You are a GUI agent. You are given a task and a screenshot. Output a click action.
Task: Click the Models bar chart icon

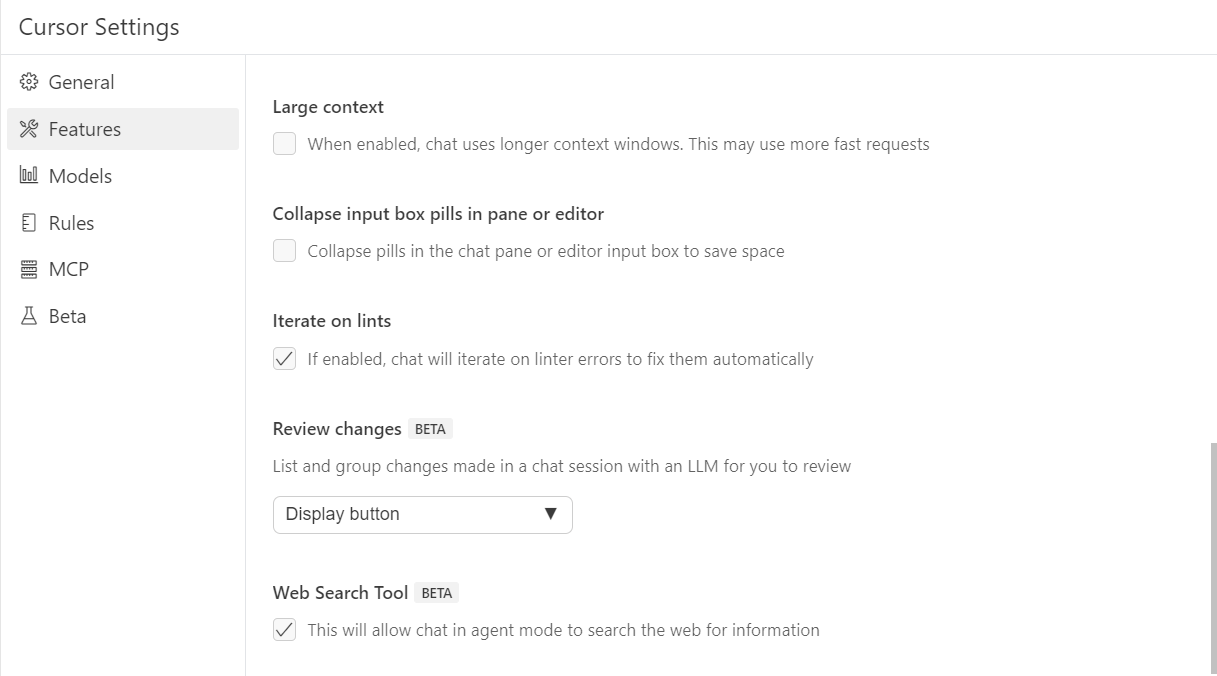[x=29, y=176]
